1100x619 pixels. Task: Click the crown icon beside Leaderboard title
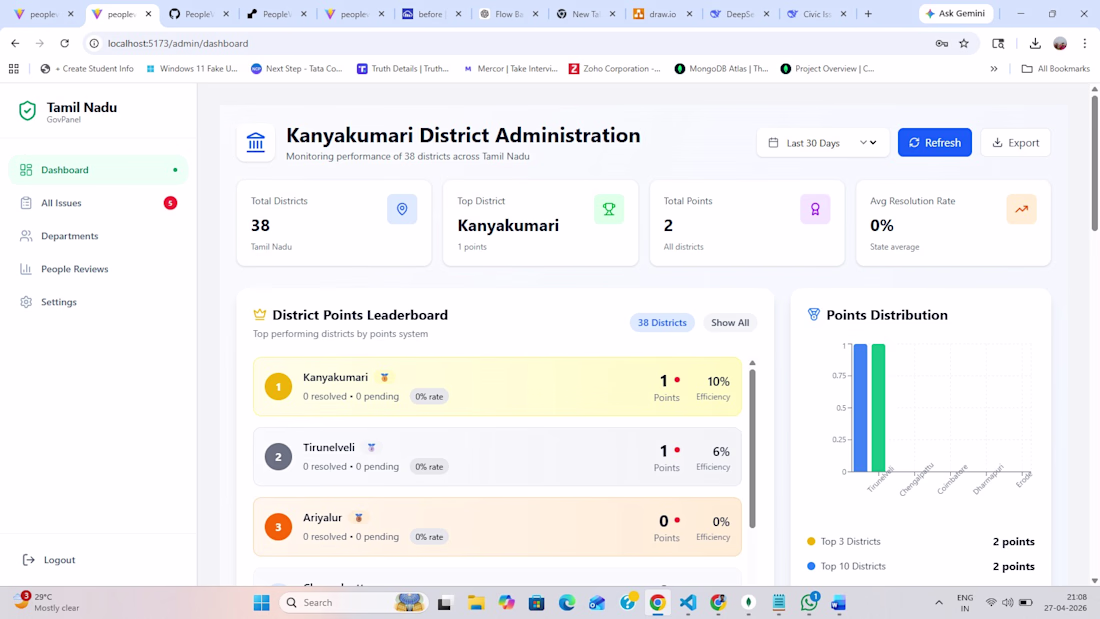tap(260, 314)
